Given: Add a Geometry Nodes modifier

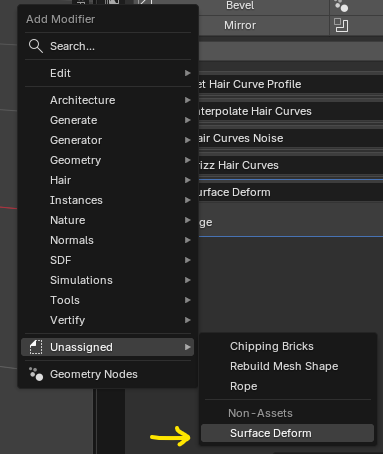Looking at the screenshot, I should pyautogui.click(x=107, y=374).
